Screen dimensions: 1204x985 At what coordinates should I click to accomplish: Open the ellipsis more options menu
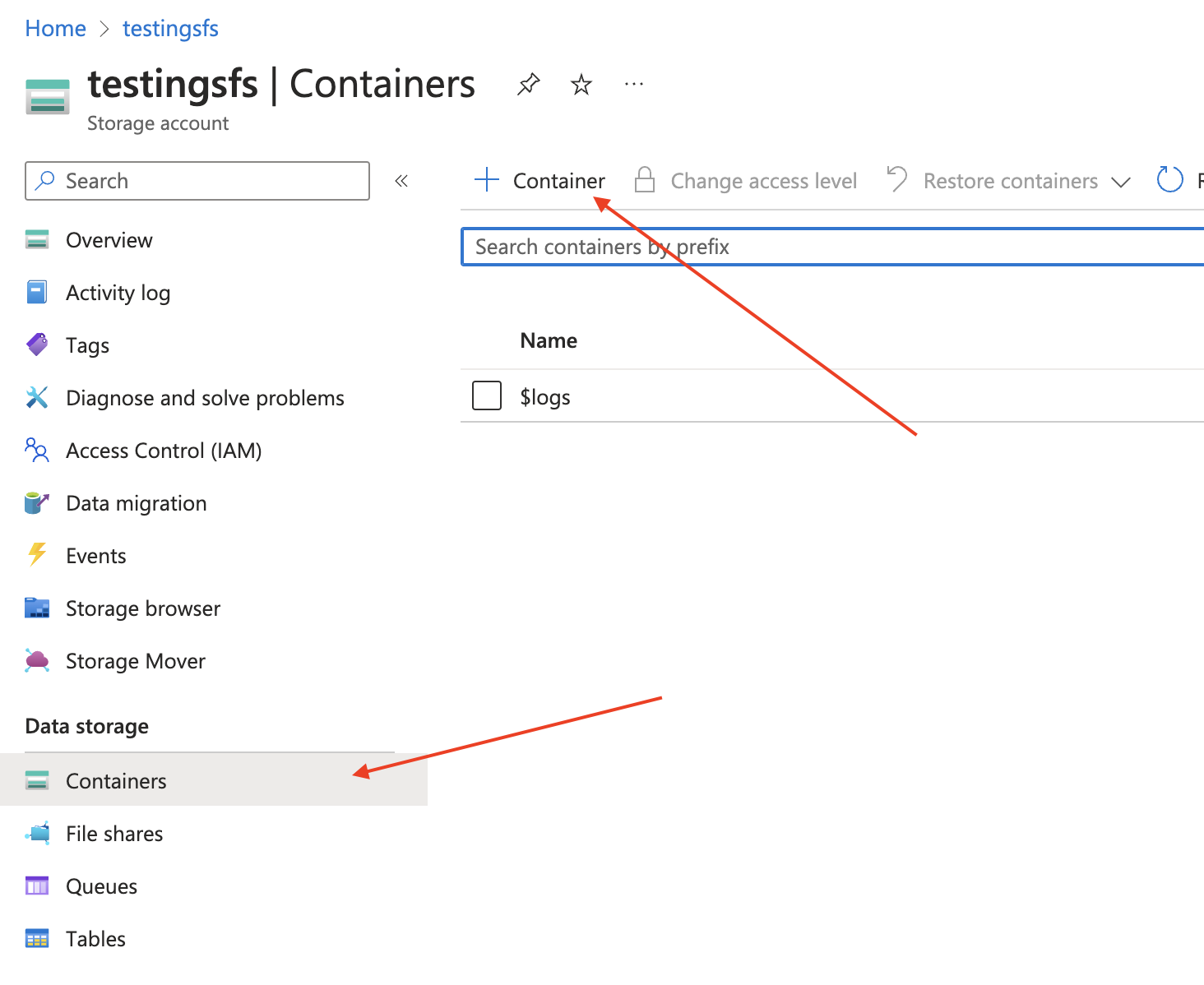point(634,84)
